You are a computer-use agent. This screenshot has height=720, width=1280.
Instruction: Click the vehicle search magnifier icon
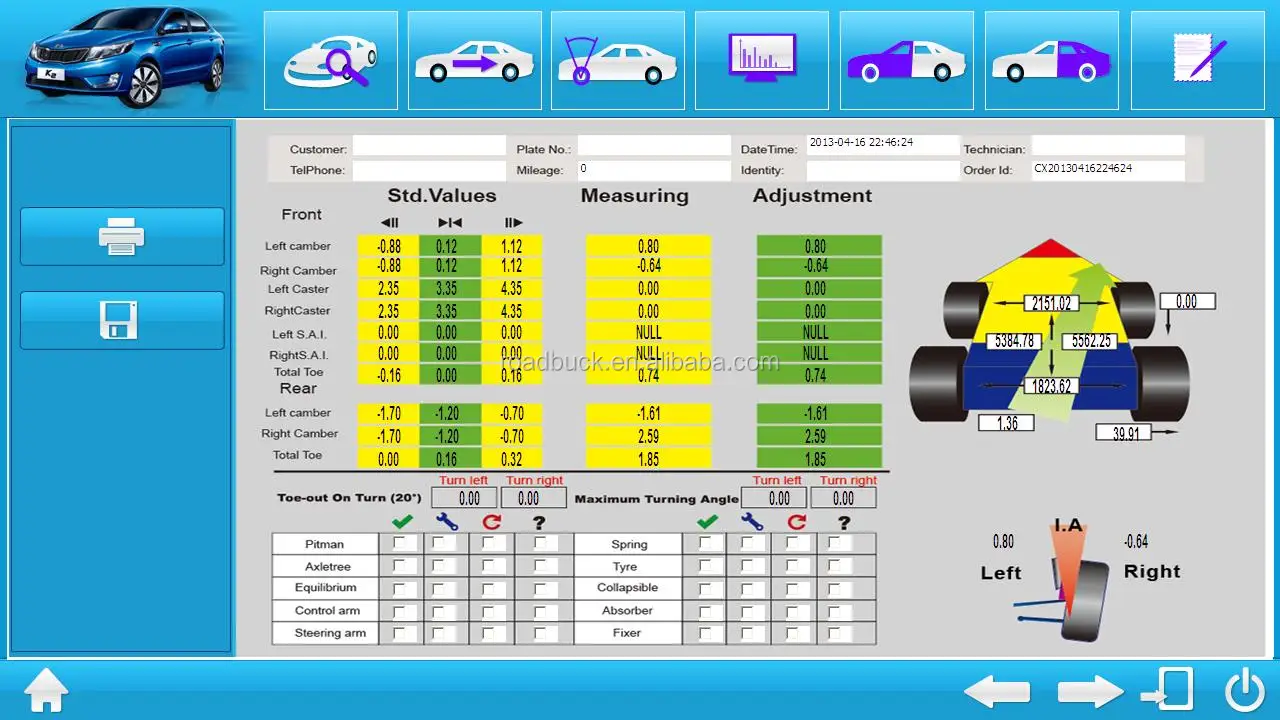(331, 60)
